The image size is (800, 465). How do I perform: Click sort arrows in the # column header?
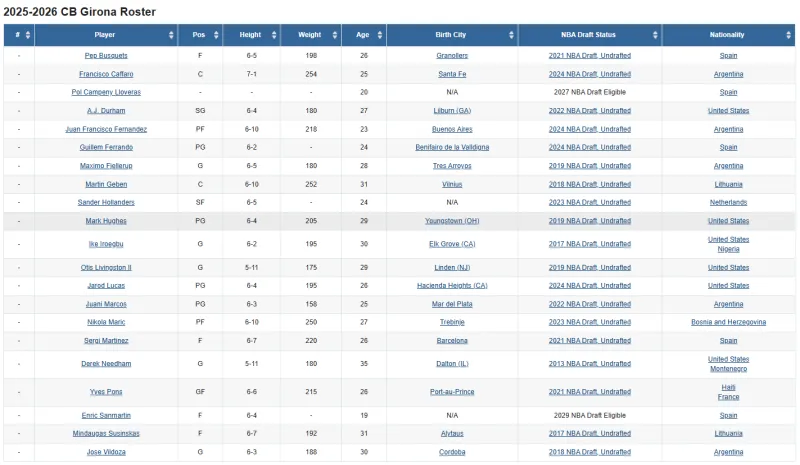point(27,35)
